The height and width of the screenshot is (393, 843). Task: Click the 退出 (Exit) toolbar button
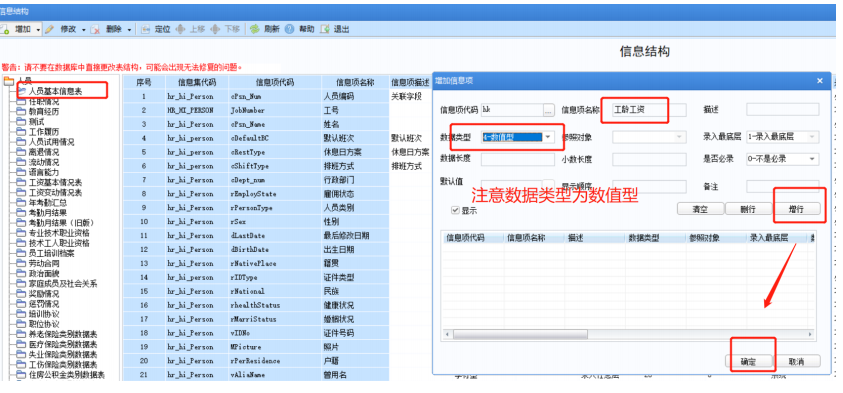335,29
